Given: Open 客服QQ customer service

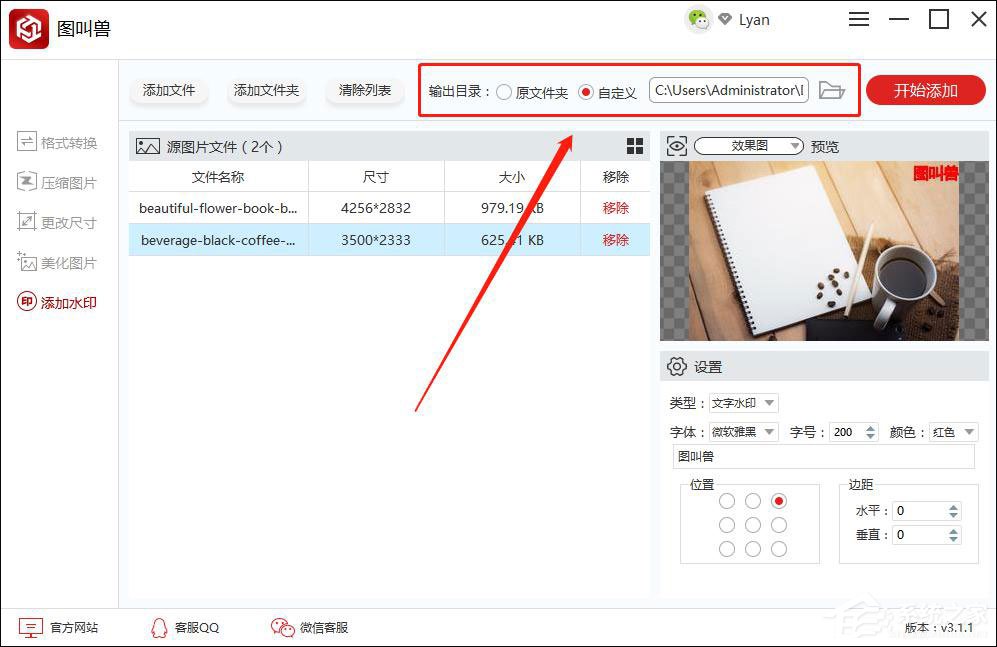Looking at the screenshot, I should (184, 627).
